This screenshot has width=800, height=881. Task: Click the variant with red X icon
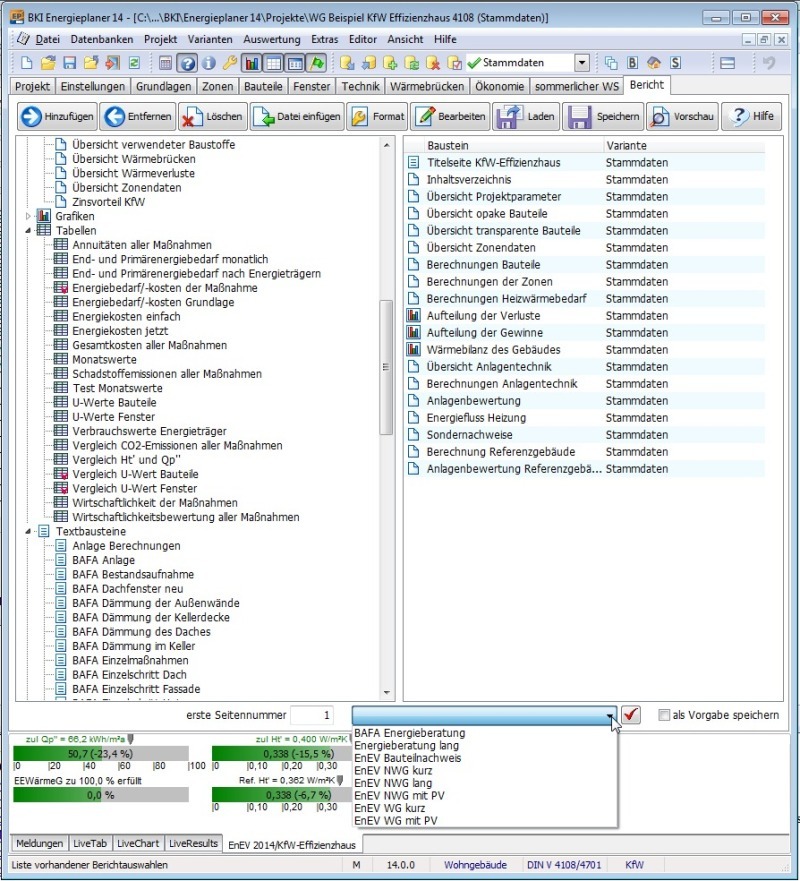pos(433,63)
